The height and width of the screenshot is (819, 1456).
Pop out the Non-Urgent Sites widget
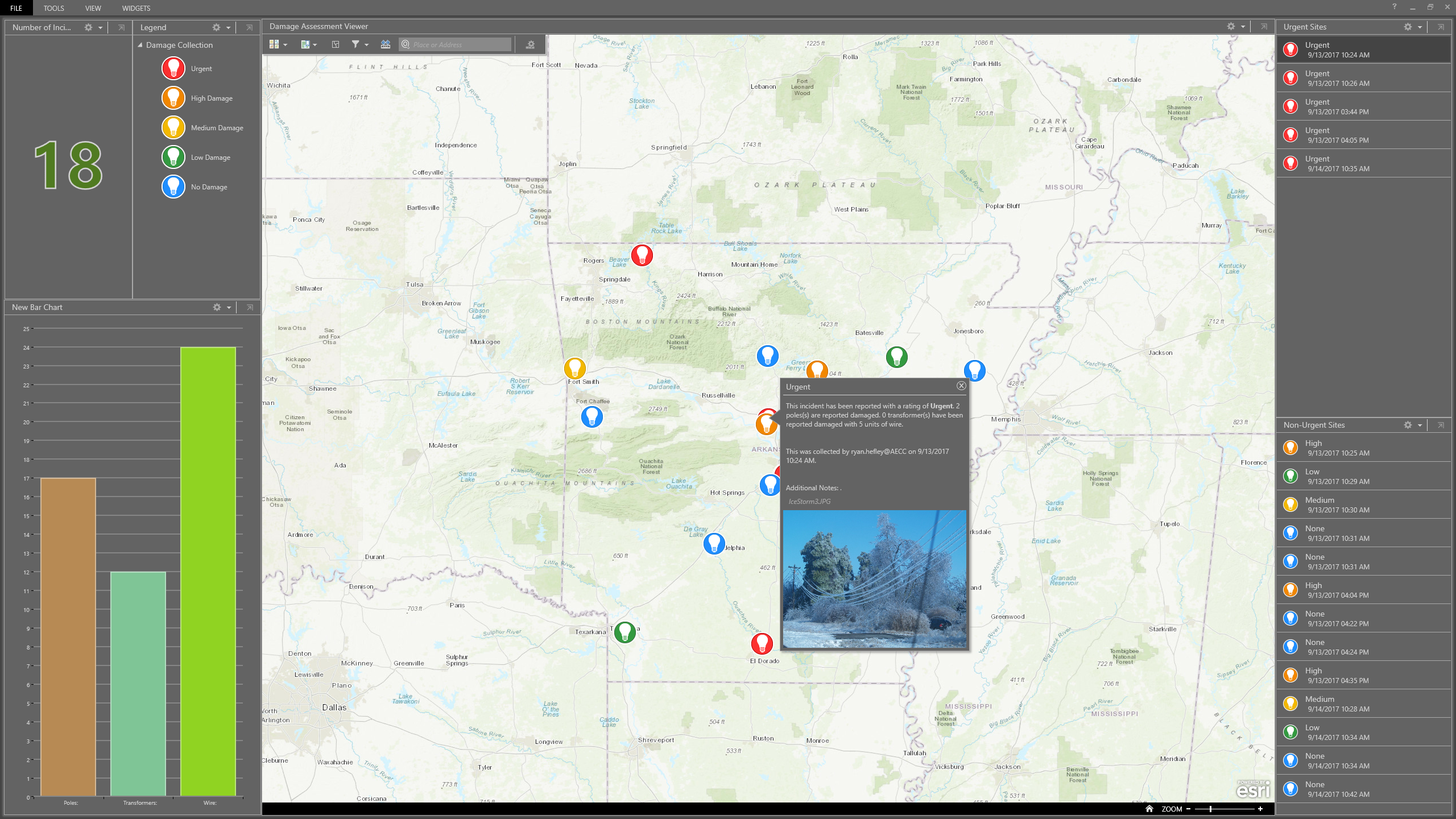(1441, 425)
